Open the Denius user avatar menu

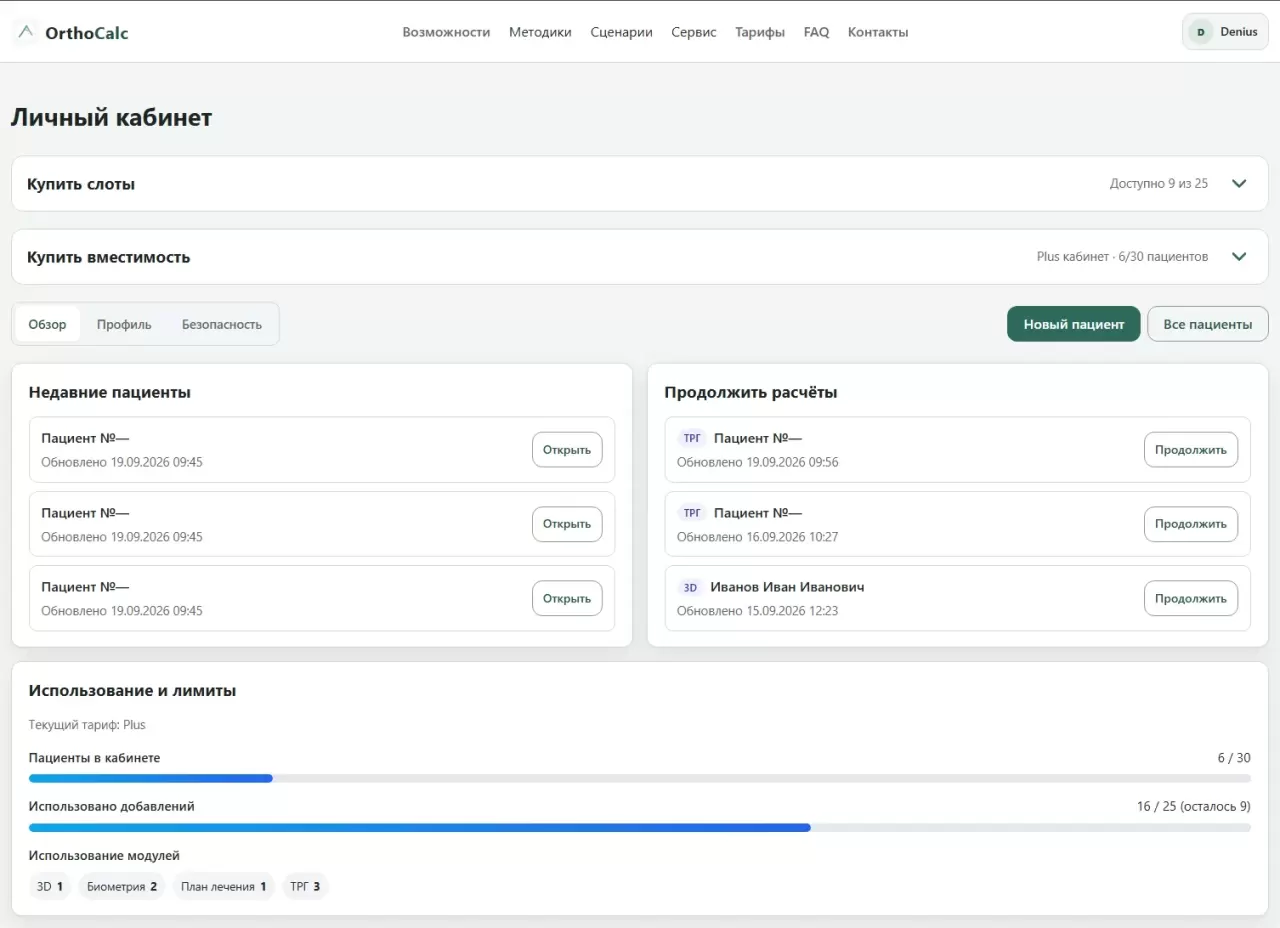1225,32
